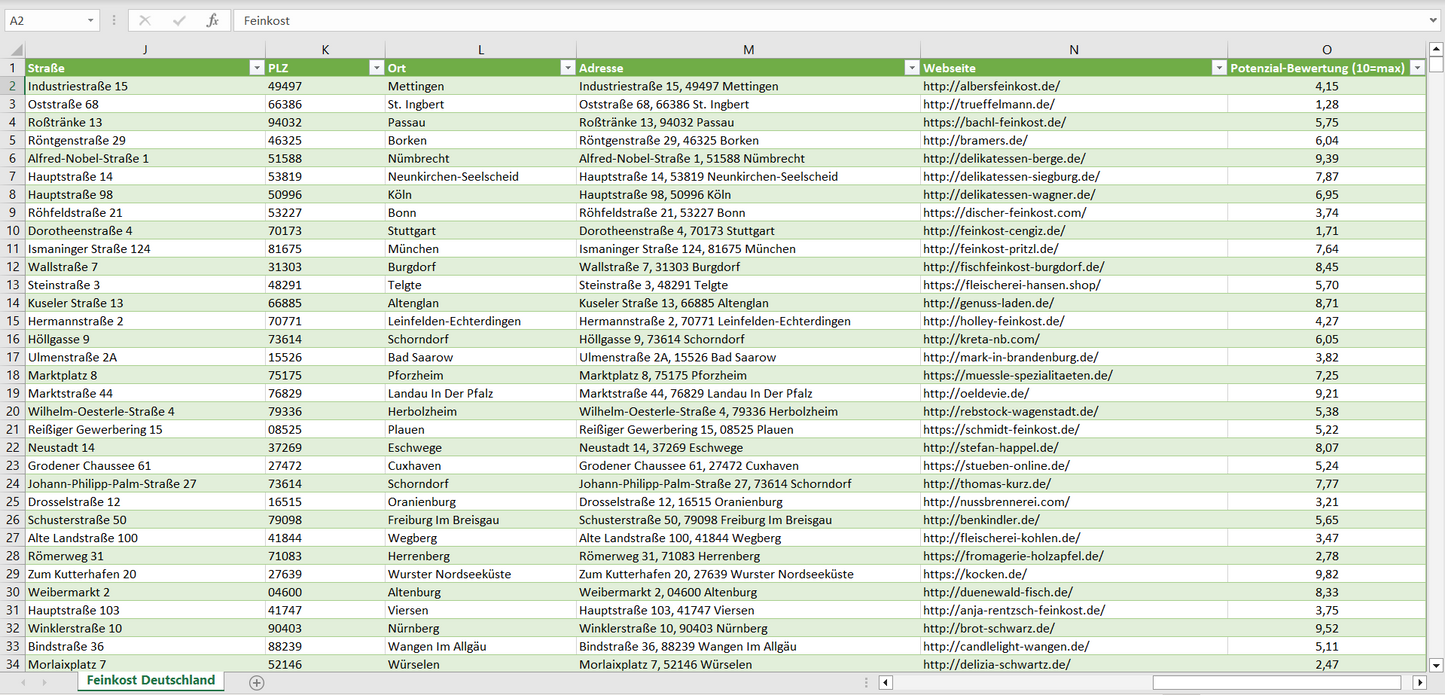Open the Straße column filter dropdown
The height and width of the screenshot is (695, 1445).
coord(256,68)
